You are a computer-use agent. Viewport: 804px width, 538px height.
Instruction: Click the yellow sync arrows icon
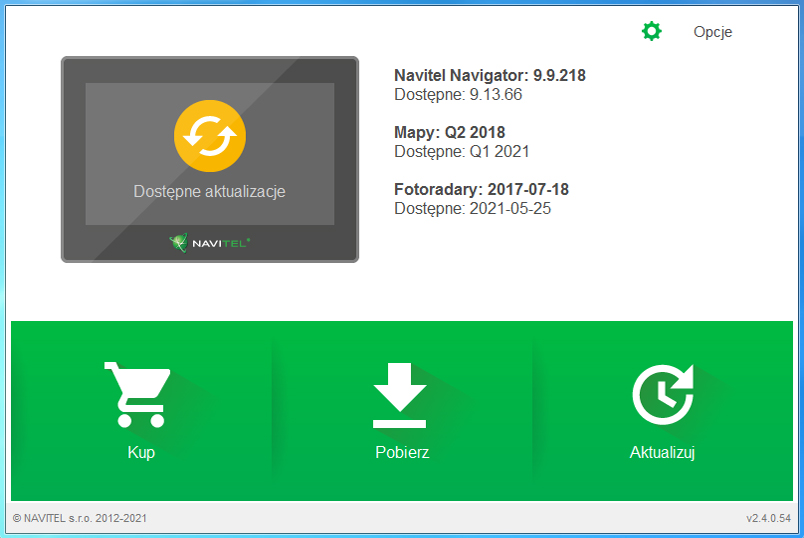point(209,136)
